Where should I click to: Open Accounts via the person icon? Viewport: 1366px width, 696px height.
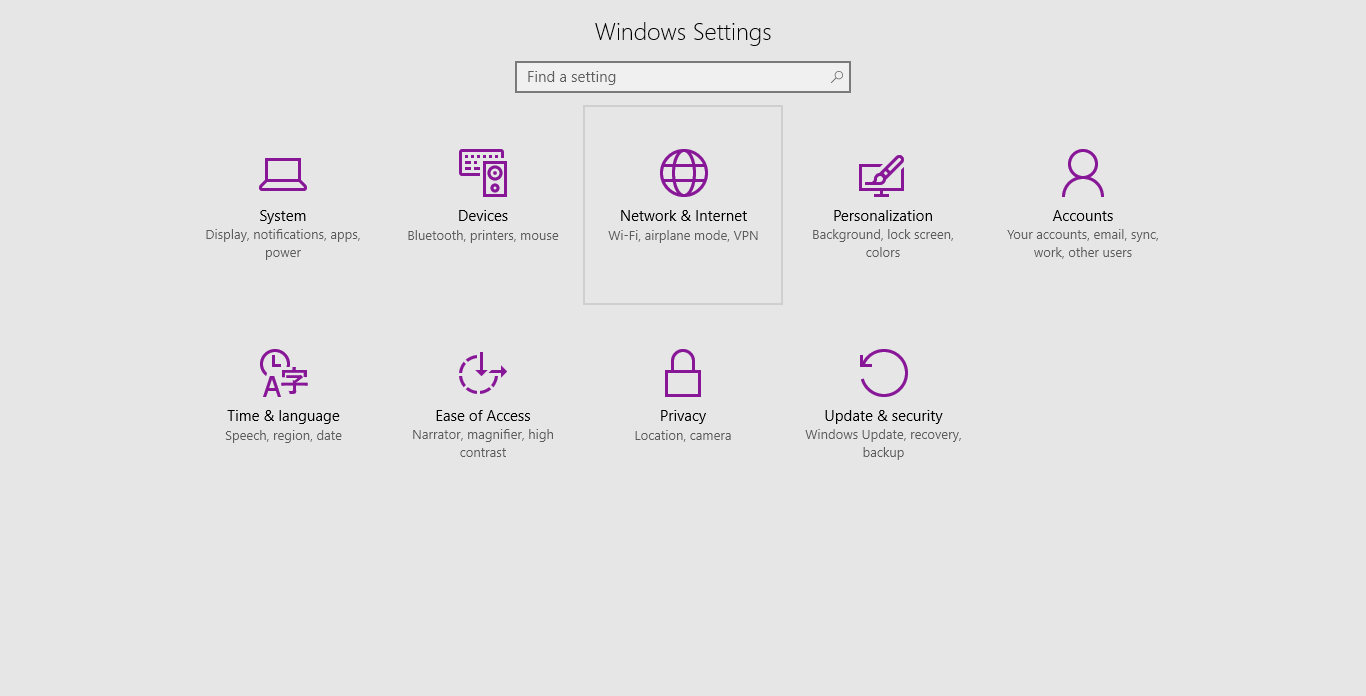1083,173
